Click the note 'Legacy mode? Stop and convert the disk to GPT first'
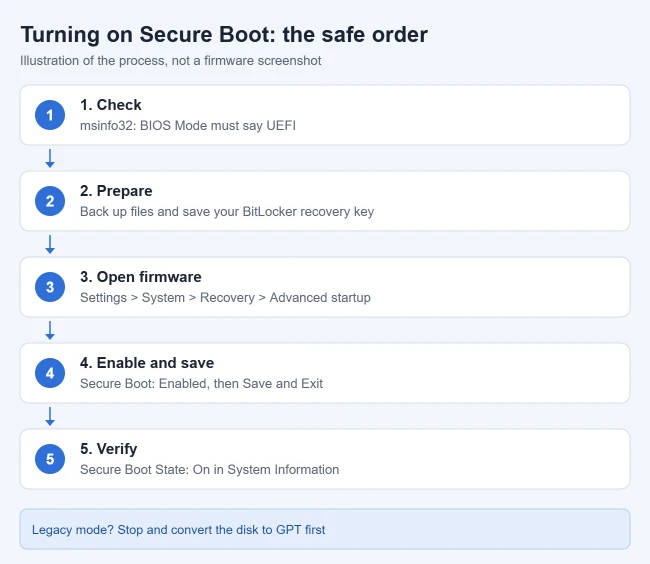This screenshot has width=650, height=564. (325, 529)
